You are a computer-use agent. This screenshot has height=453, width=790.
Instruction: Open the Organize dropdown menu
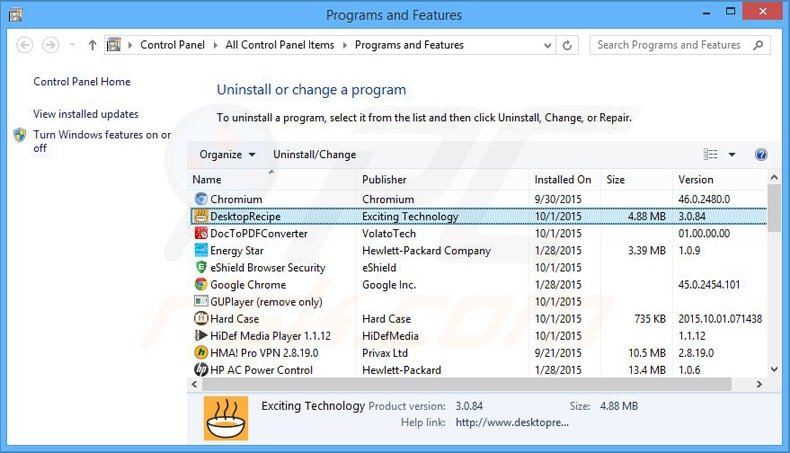[227, 155]
